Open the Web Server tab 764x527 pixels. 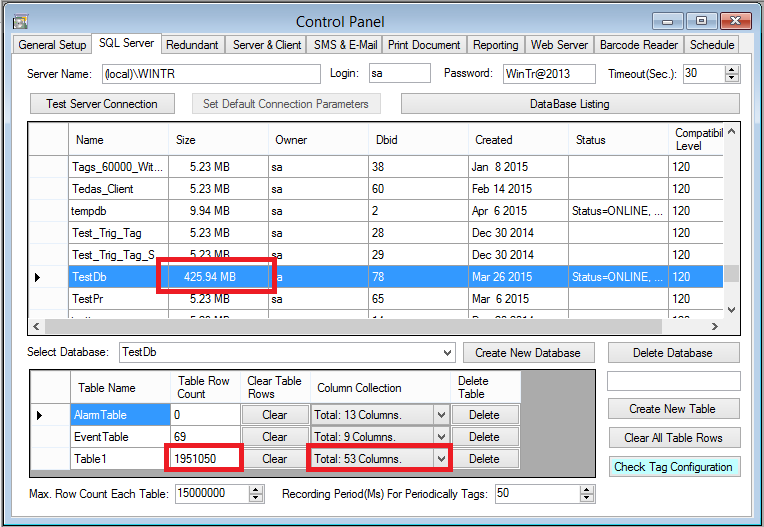[x=559, y=45]
